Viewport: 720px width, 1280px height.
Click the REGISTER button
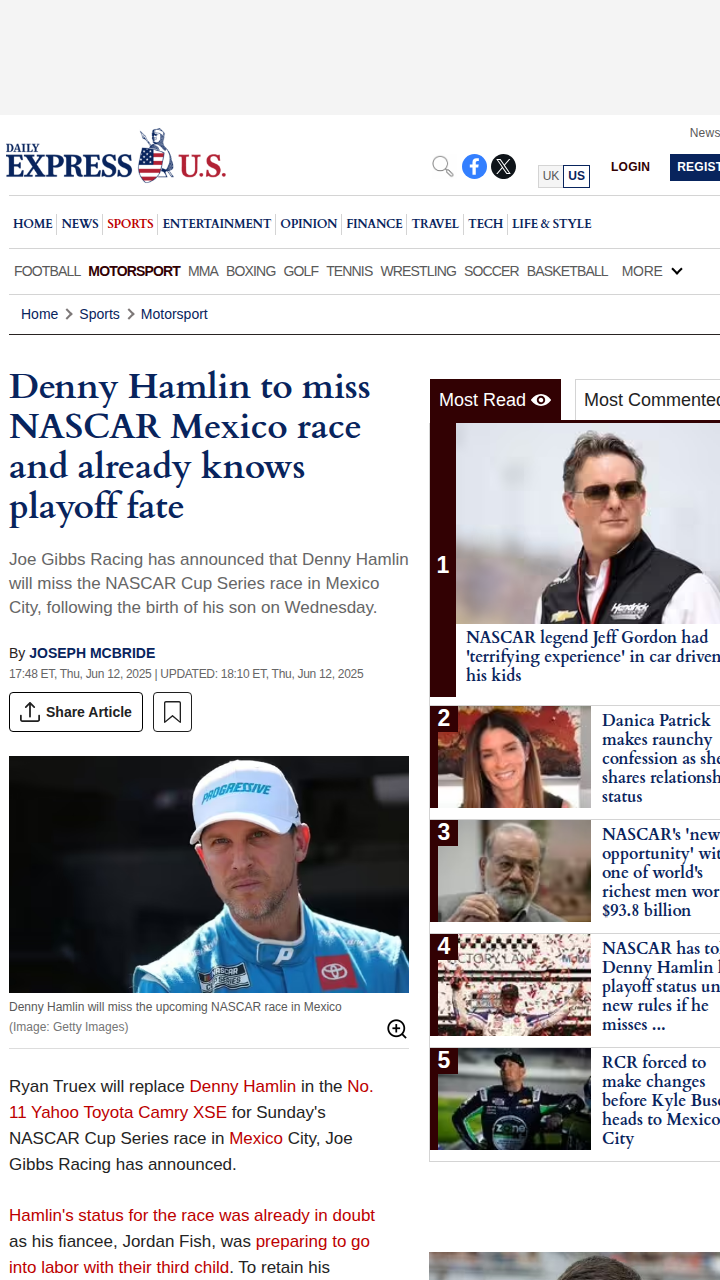[x=696, y=167]
